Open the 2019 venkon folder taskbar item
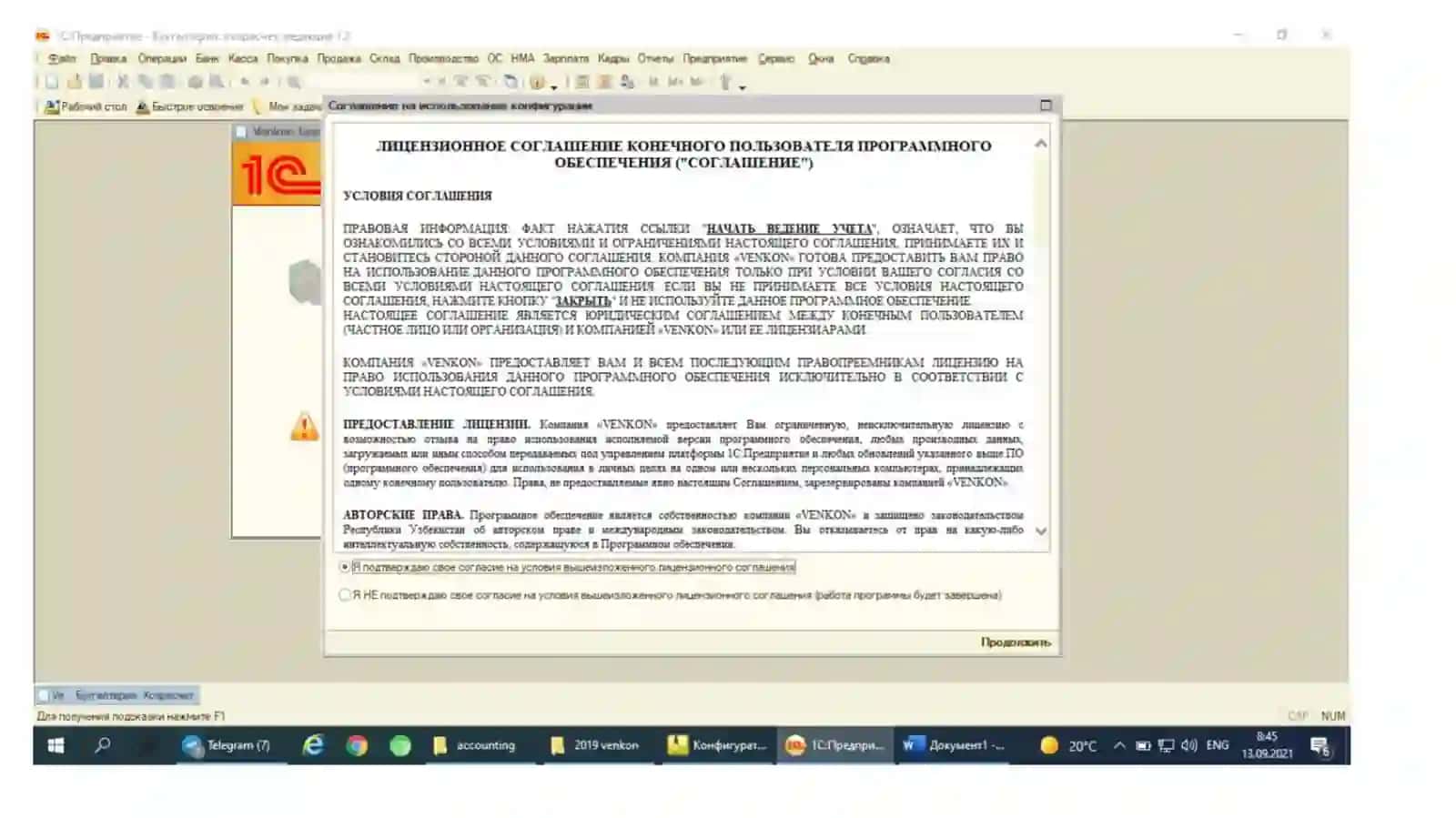Image resolution: width=1456 pixels, height=818 pixels. click(597, 745)
